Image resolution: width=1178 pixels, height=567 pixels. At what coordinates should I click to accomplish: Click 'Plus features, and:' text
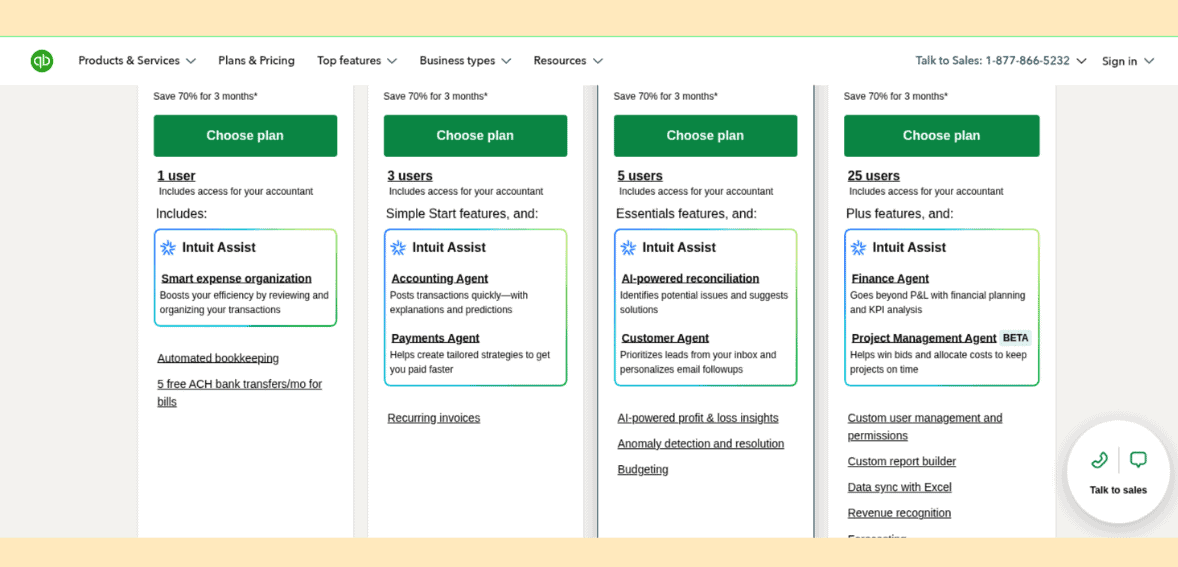[899, 214]
